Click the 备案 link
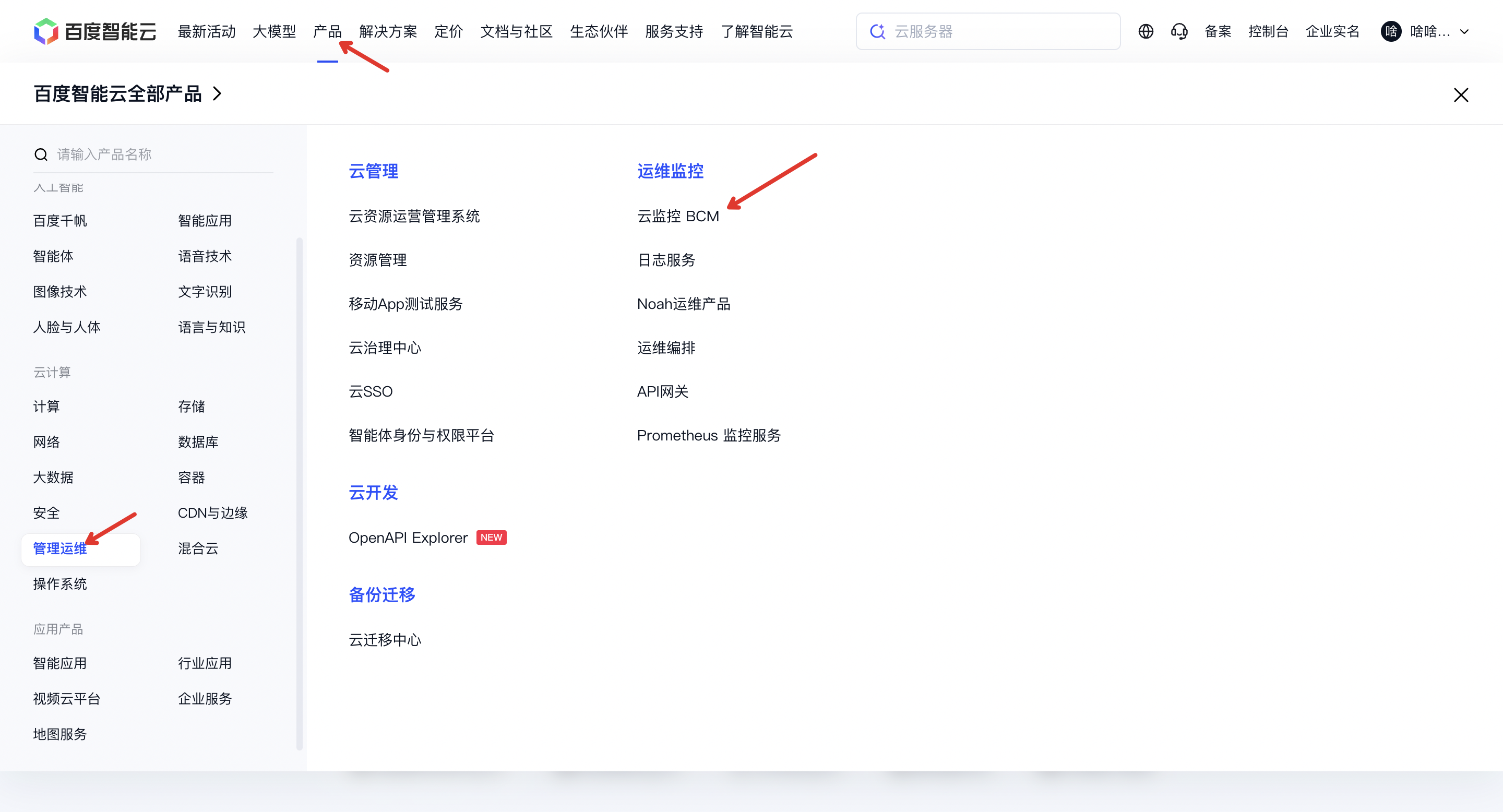This screenshot has width=1503, height=812. click(1218, 31)
